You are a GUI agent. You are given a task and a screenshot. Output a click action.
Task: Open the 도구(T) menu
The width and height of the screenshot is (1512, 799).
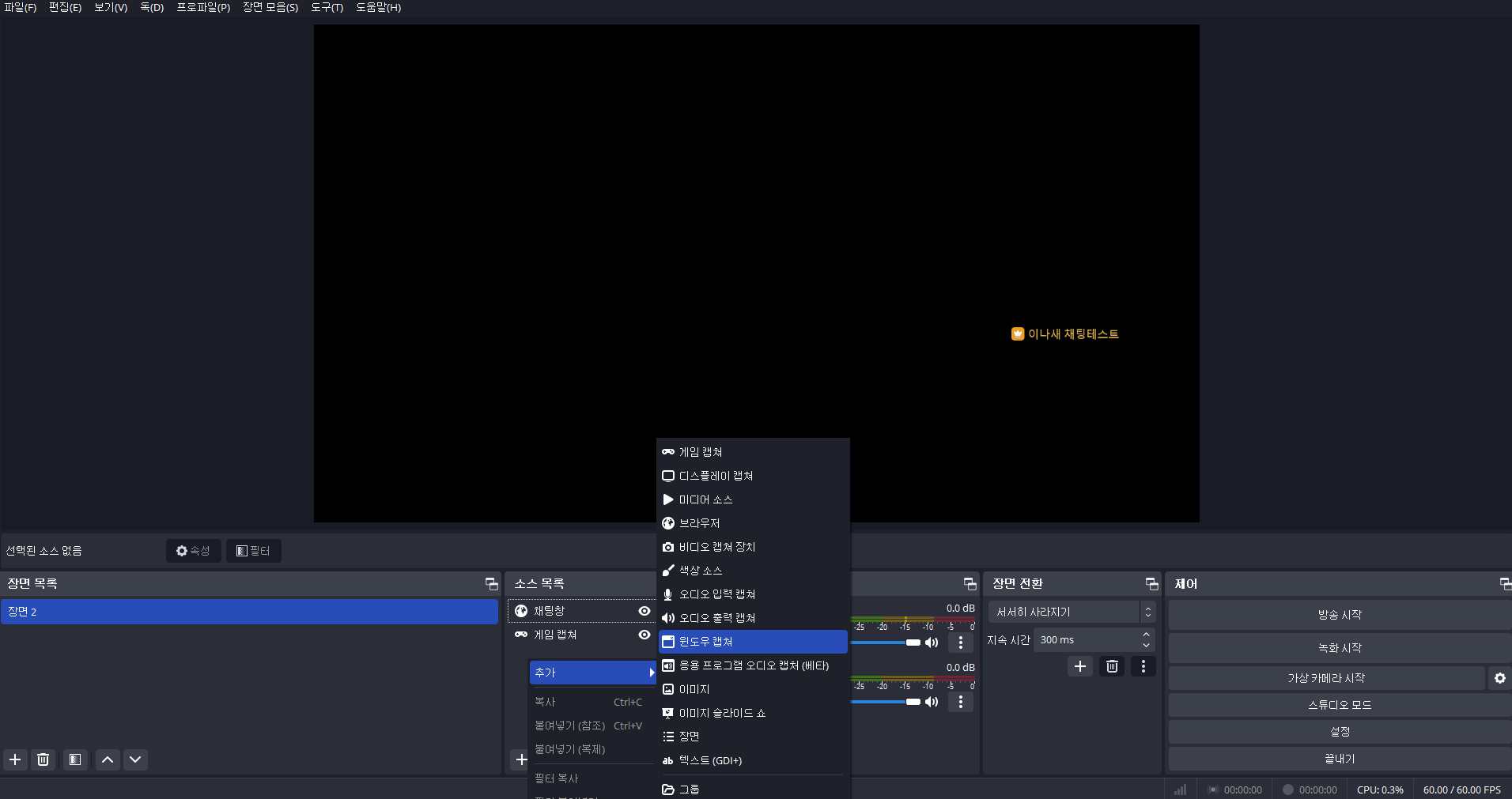(x=327, y=8)
